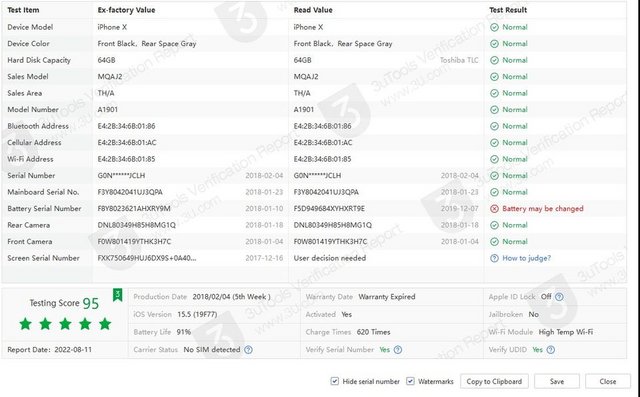Click the help icon next to Apple ID Lock
The width and height of the screenshot is (640, 397).
click(x=559, y=297)
